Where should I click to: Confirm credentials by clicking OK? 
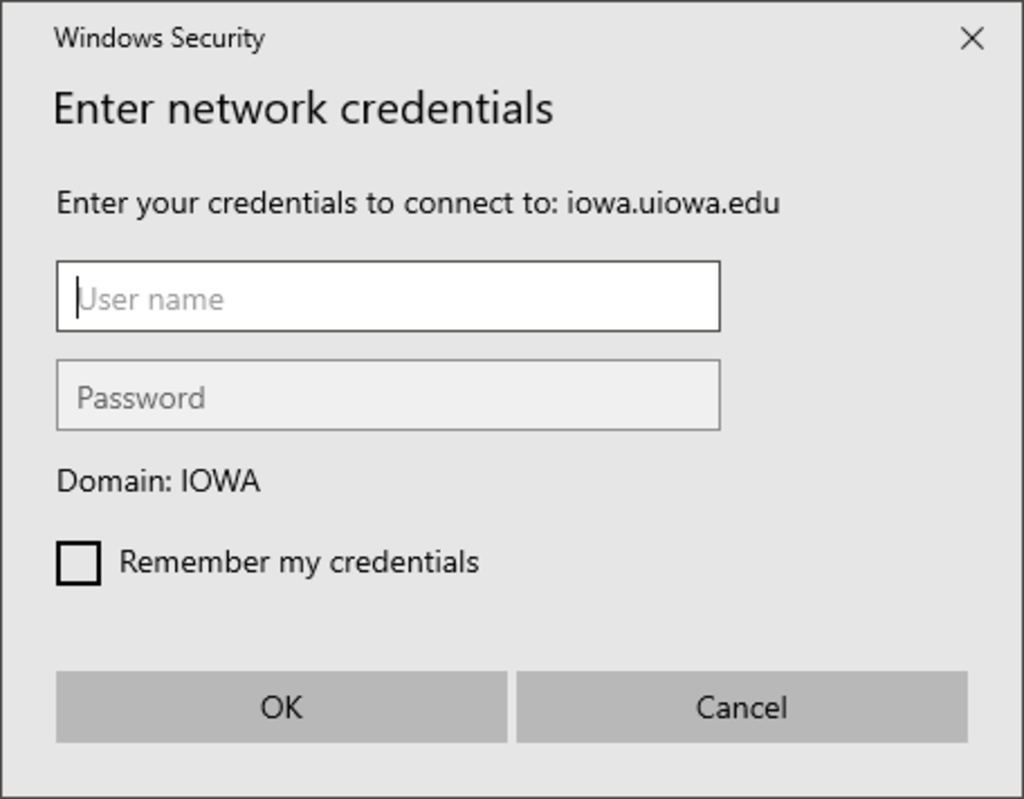tap(281, 707)
